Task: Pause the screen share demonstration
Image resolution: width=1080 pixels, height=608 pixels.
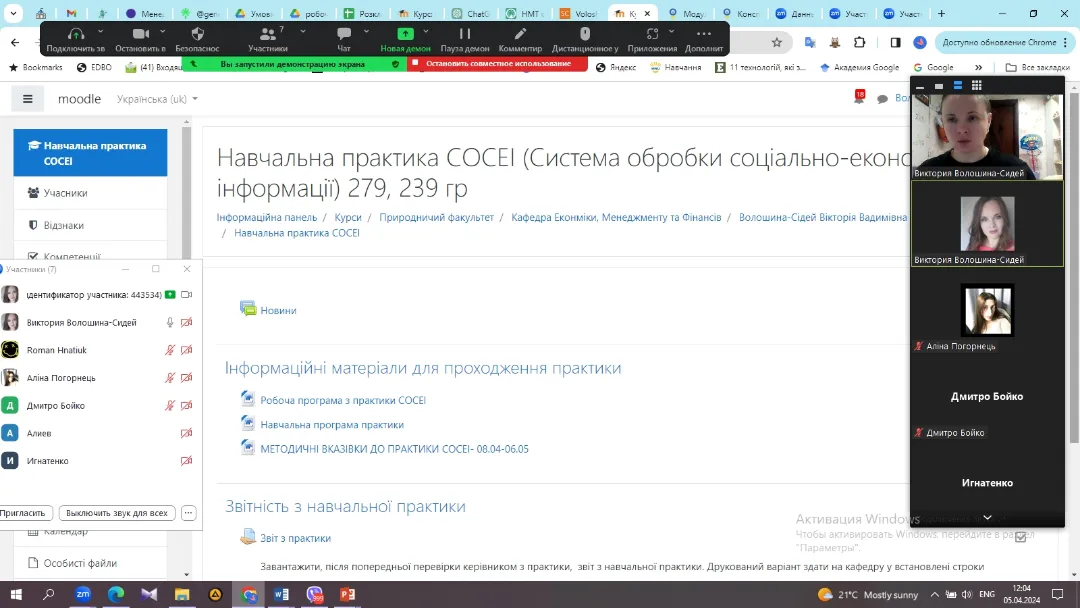Action: click(465, 38)
